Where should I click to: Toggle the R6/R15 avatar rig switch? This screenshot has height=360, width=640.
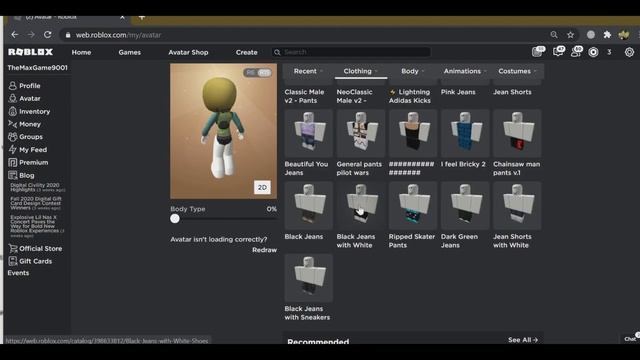click(x=258, y=73)
